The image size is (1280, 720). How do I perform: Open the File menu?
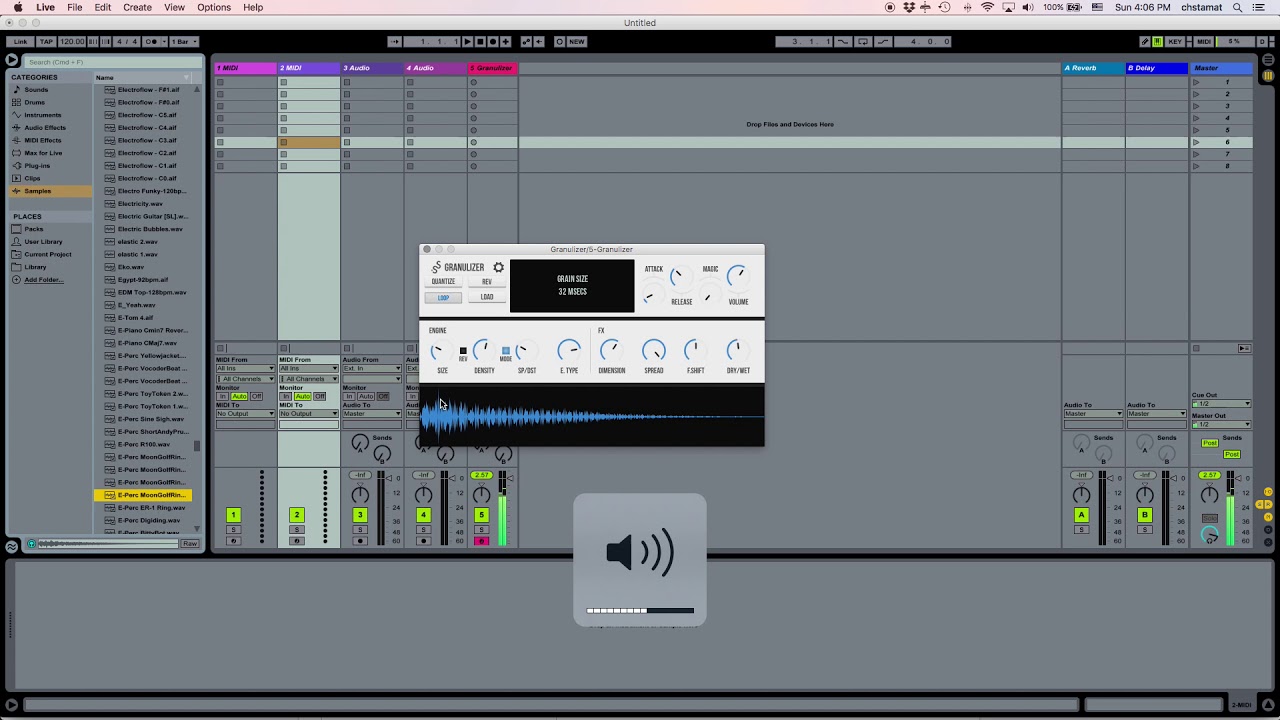(x=75, y=7)
